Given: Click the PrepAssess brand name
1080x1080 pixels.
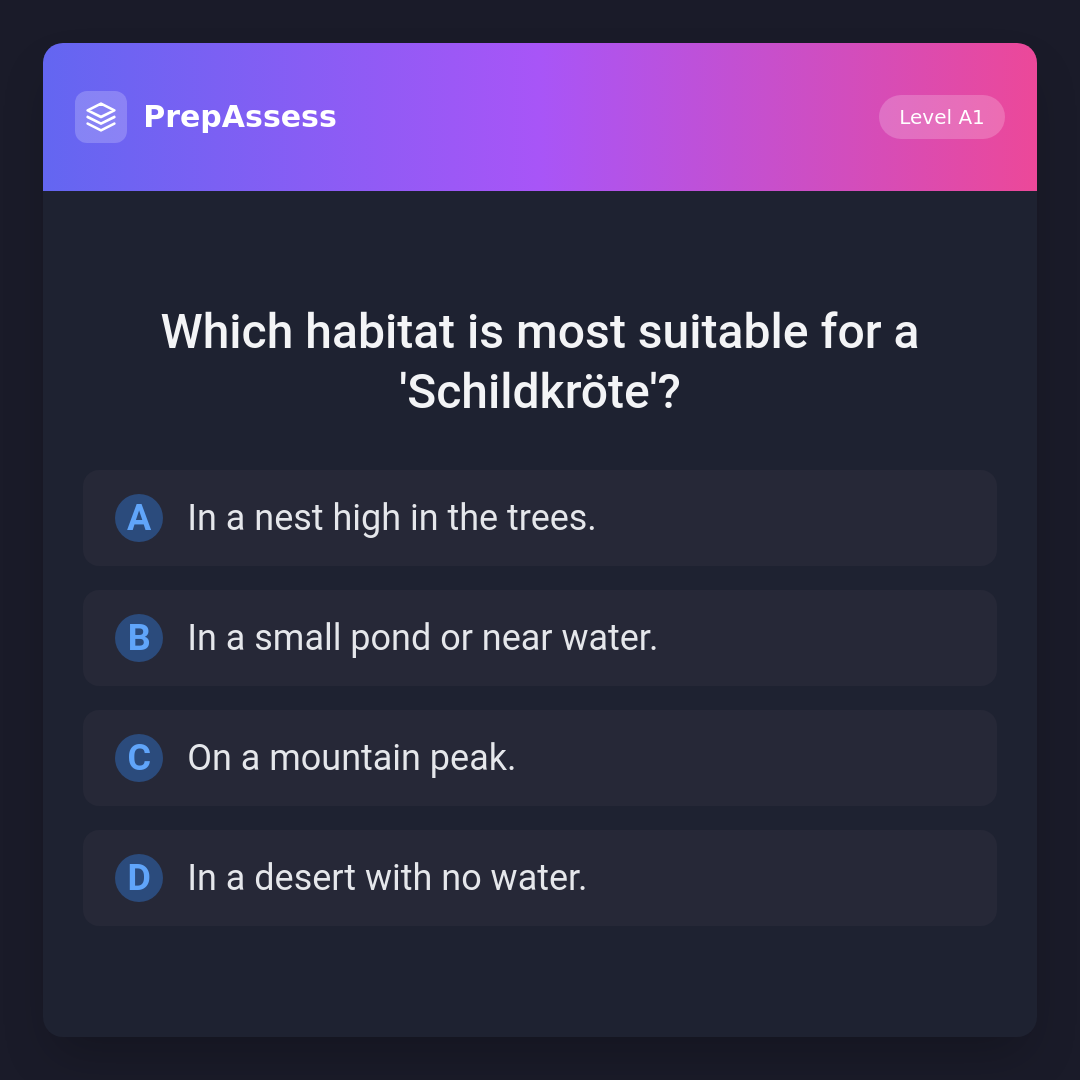Looking at the screenshot, I should pyautogui.click(x=240, y=117).
